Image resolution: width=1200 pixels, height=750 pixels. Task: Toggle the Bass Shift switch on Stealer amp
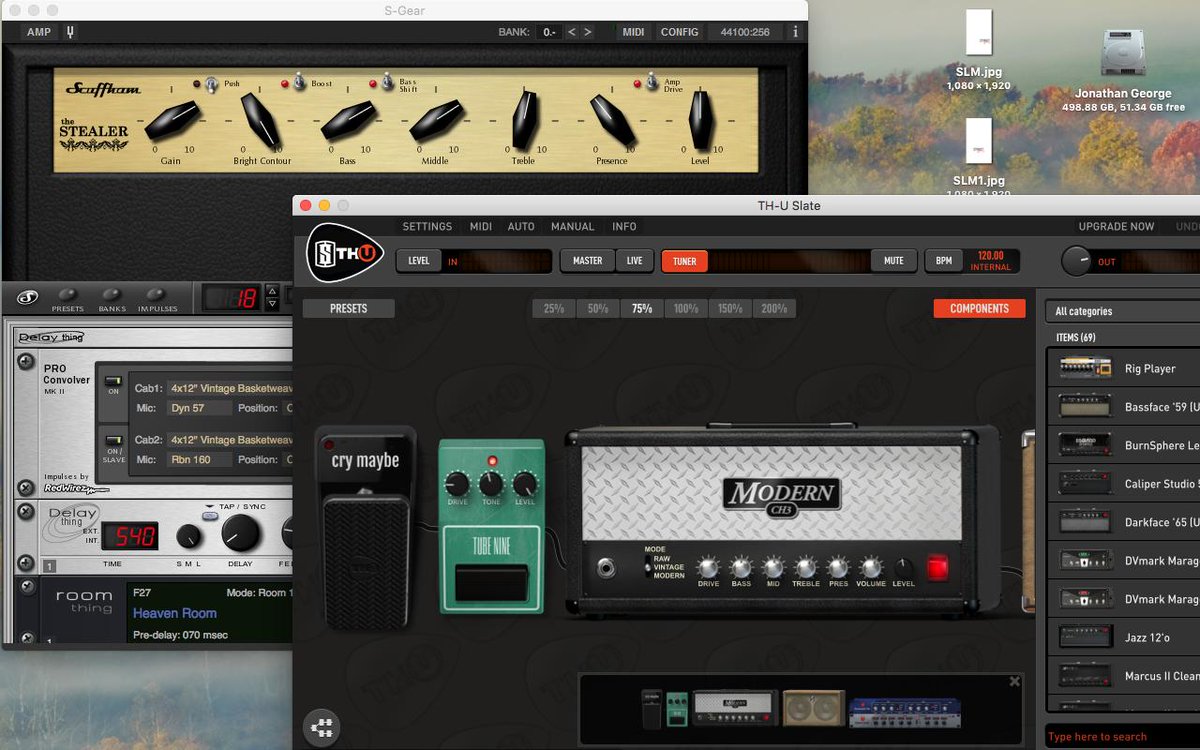point(386,83)
